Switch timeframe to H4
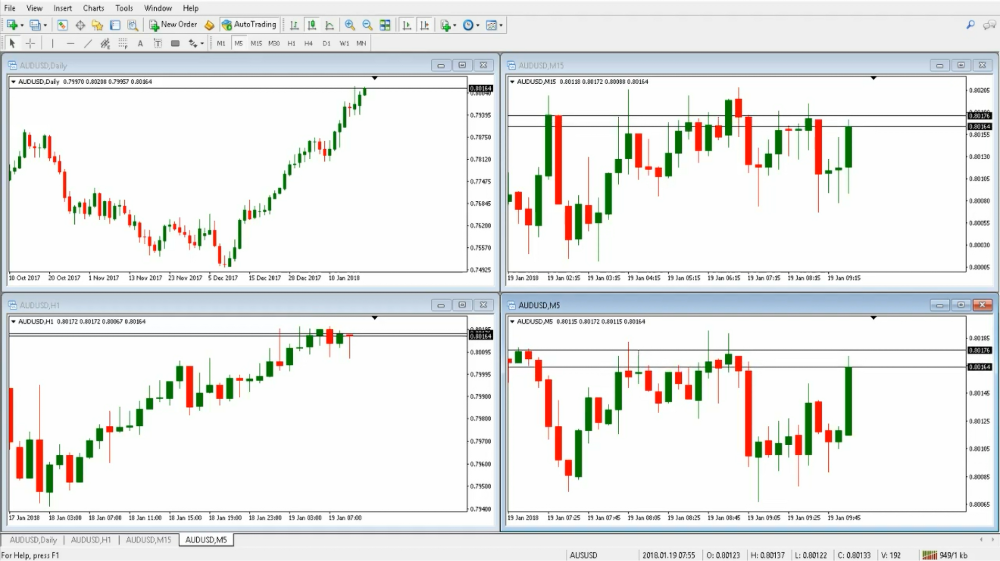 pyautogui.click(x=309, y=43)
